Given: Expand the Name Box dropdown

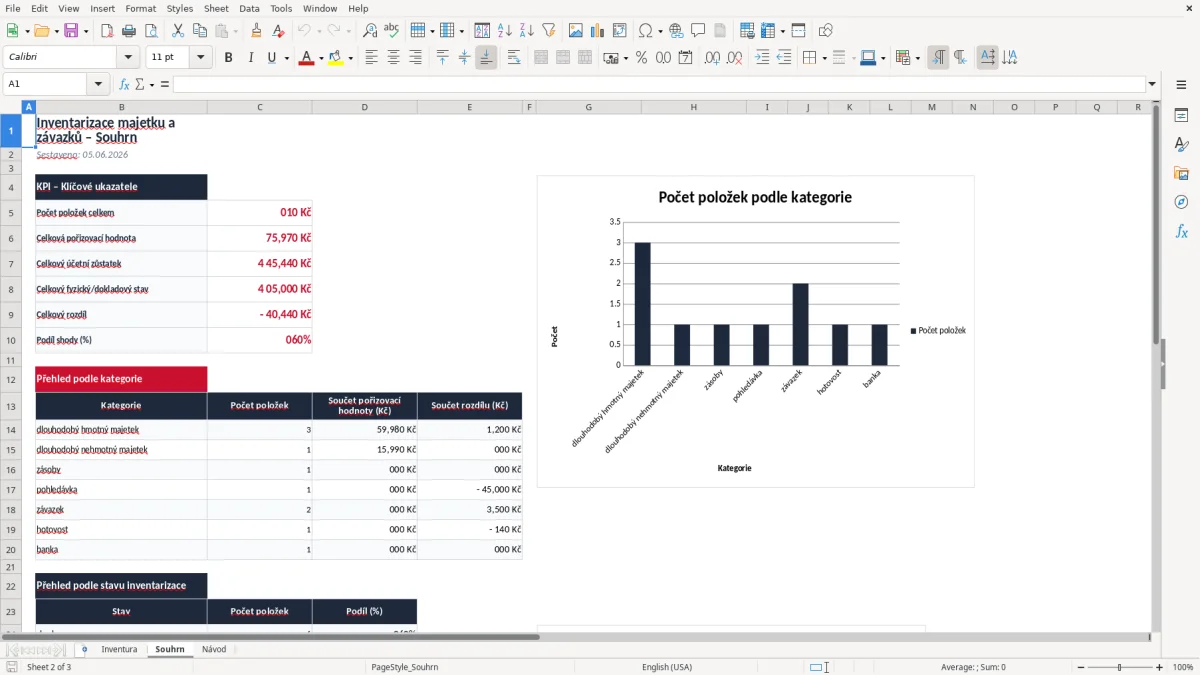Looking at the screenshot, I should click(98, 84).
